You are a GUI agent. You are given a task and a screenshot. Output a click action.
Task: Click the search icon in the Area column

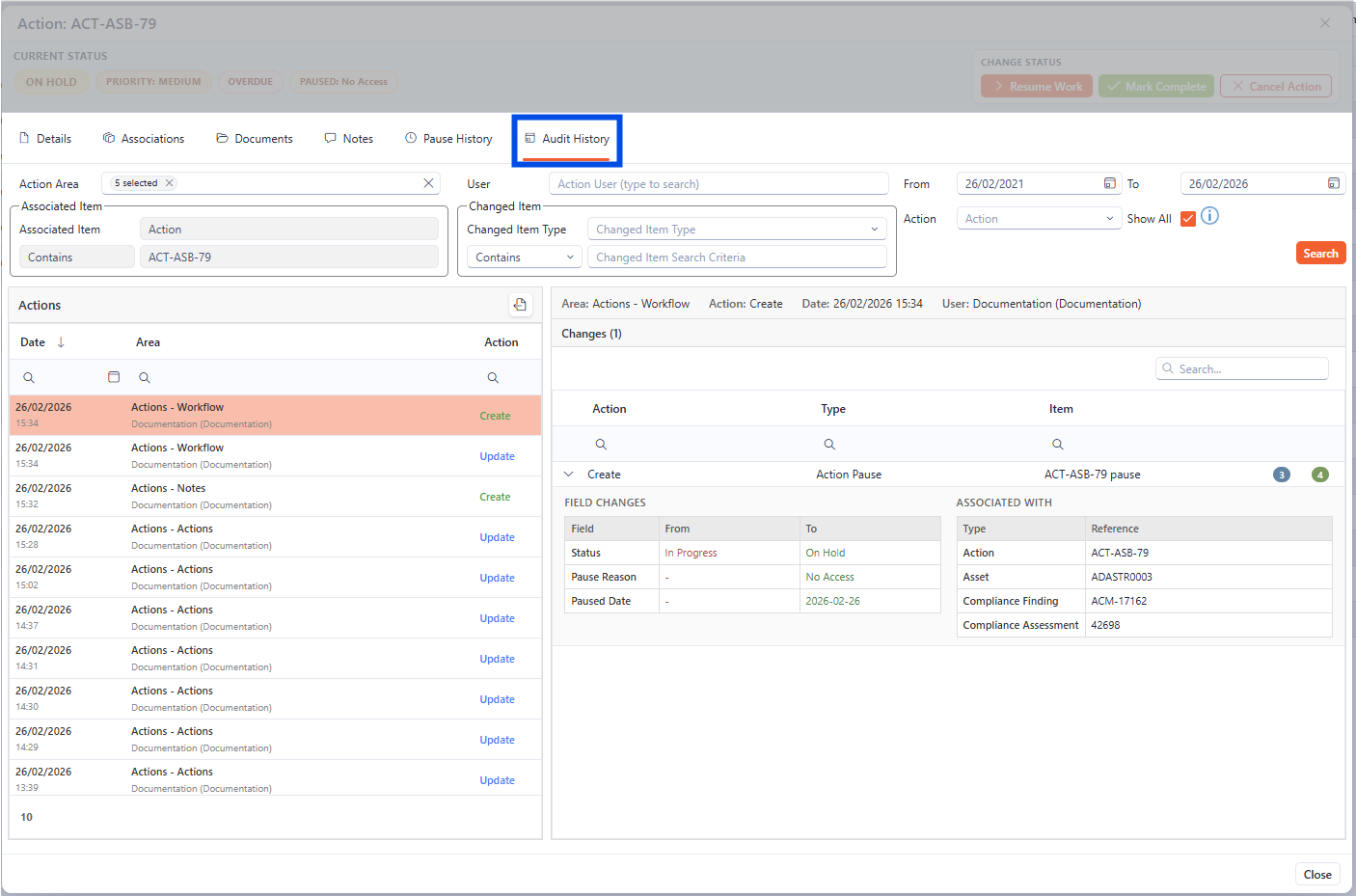coord(142,376)
